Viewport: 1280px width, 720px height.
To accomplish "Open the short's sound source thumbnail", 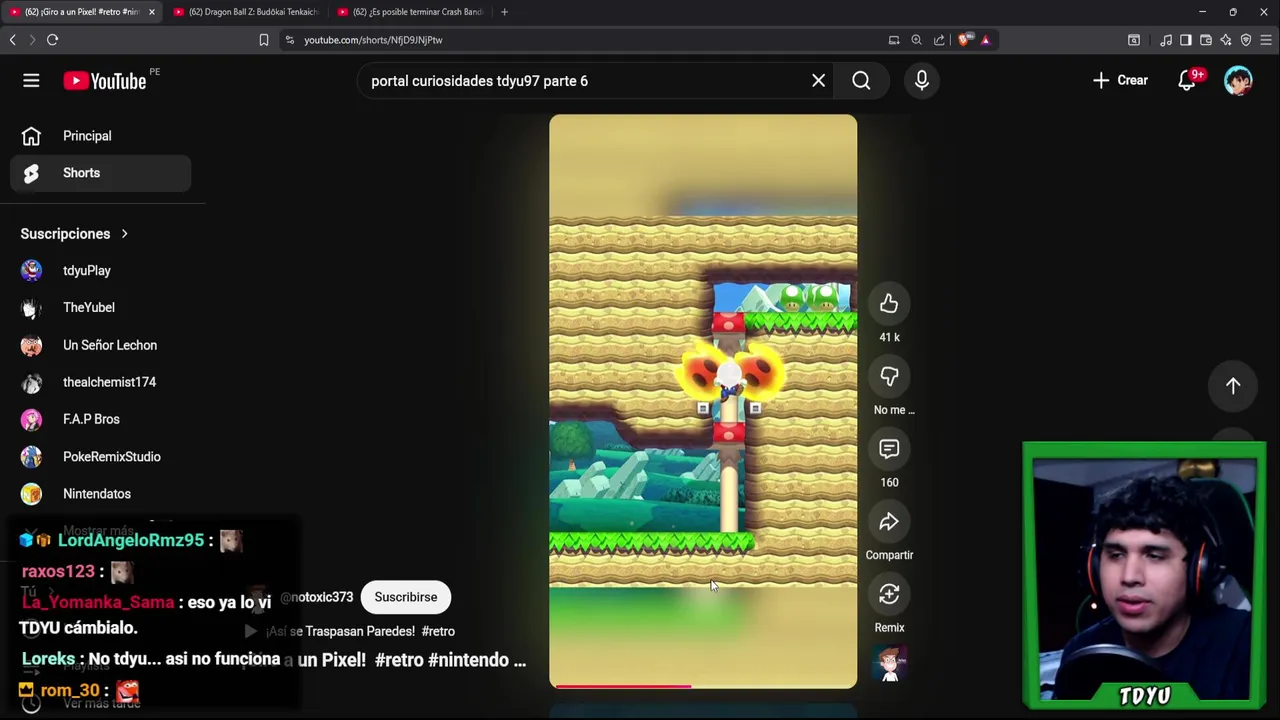I will (x=889, y=664).
